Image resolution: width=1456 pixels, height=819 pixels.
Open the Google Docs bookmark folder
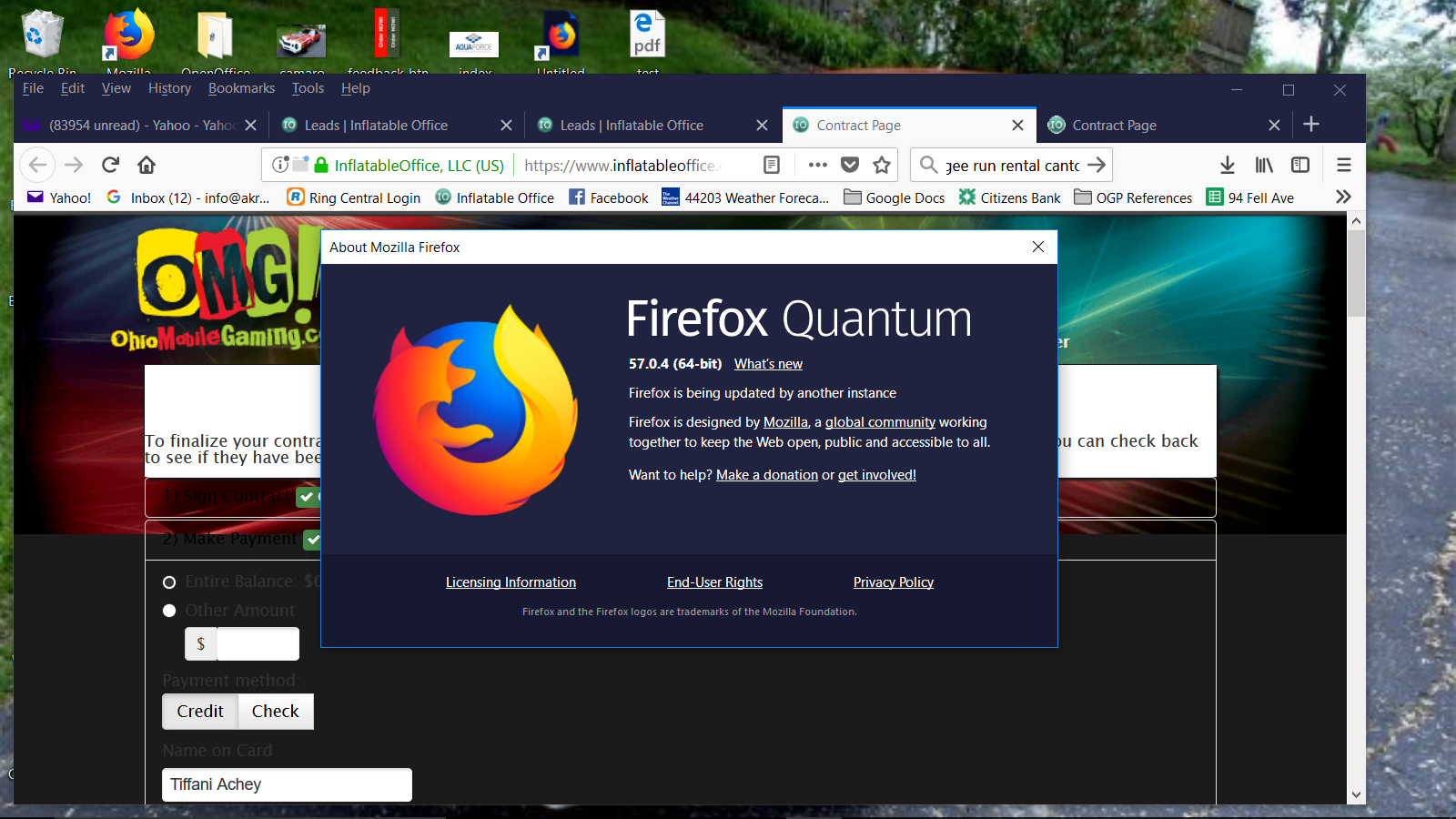(895, 197)
